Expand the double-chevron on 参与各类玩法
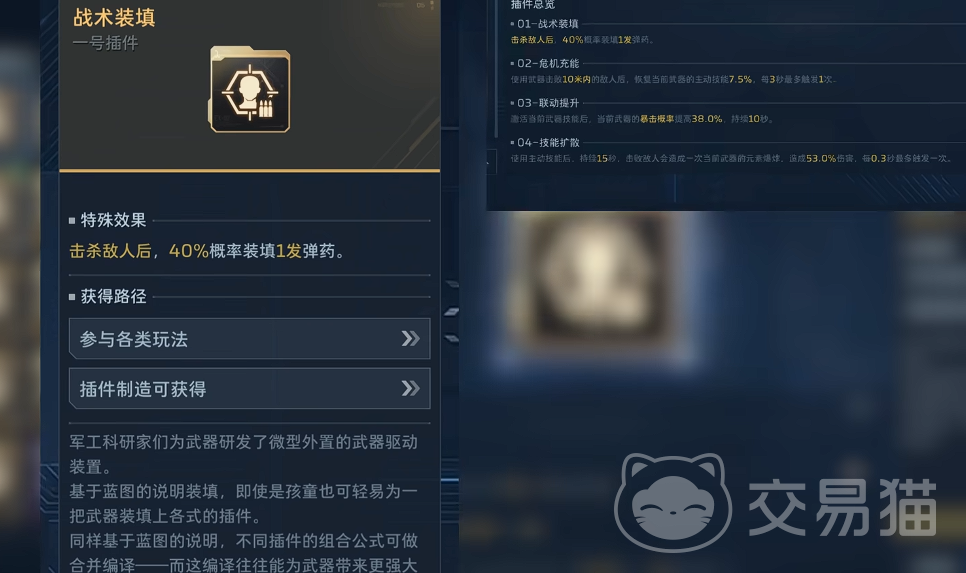966x573 pixels. pyautogui.click(x=410, y=338)
